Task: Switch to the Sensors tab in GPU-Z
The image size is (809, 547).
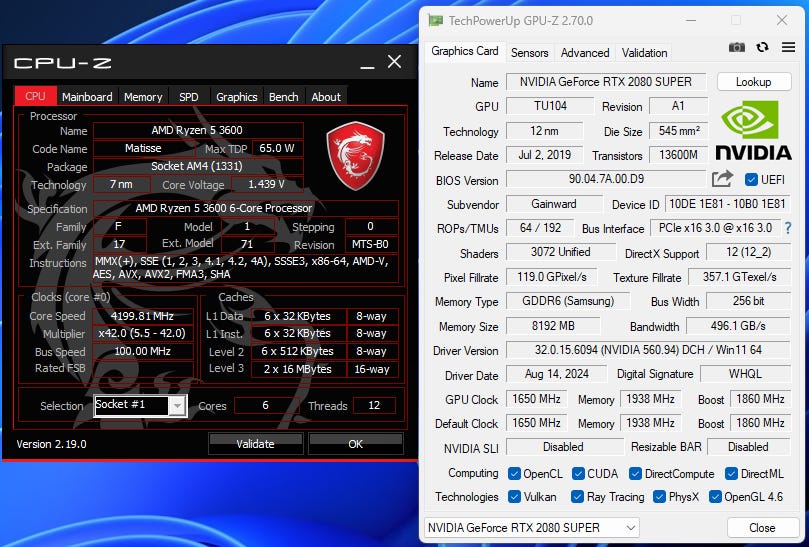Action: (529, 53)
